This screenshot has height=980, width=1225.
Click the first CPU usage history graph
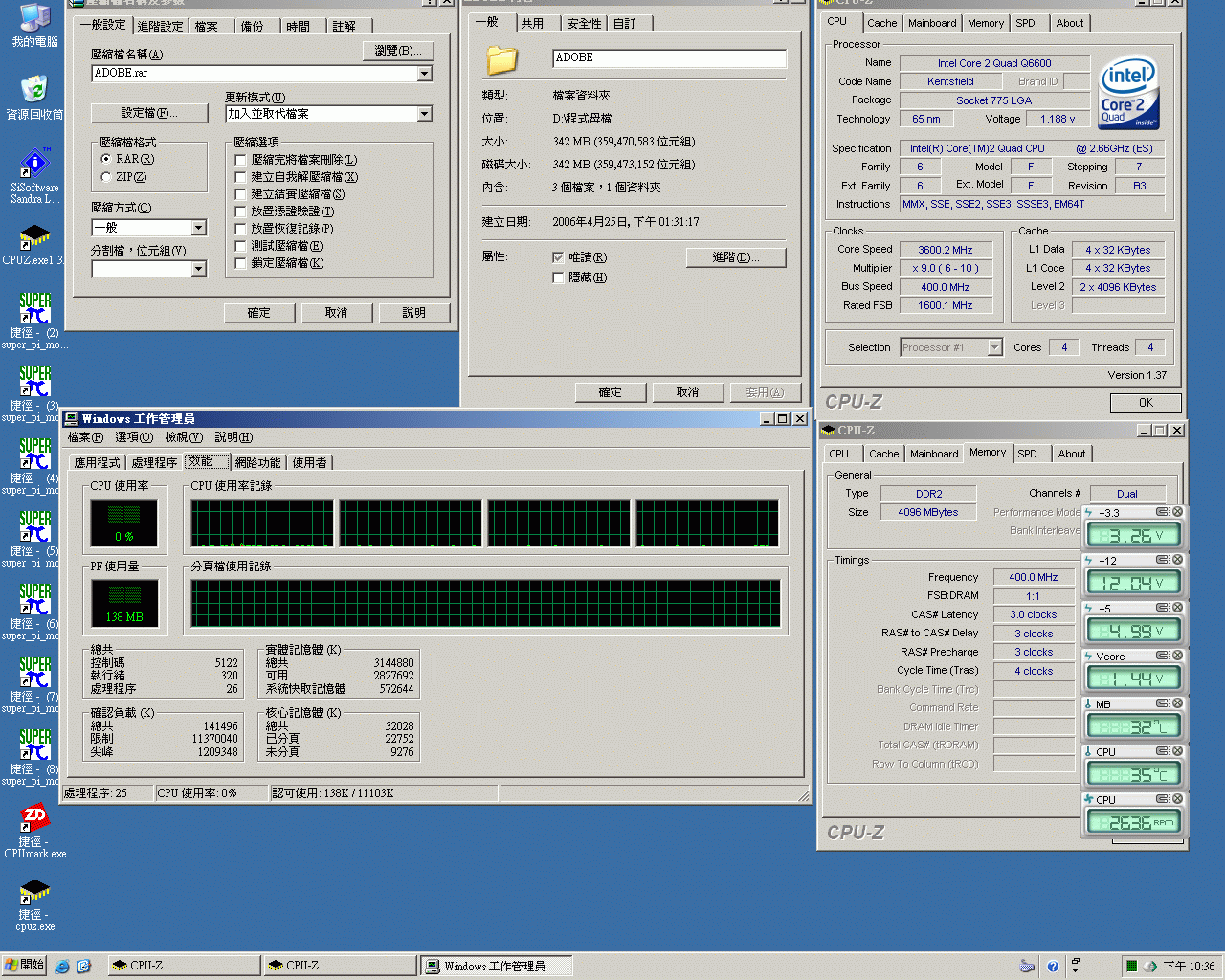261,523
